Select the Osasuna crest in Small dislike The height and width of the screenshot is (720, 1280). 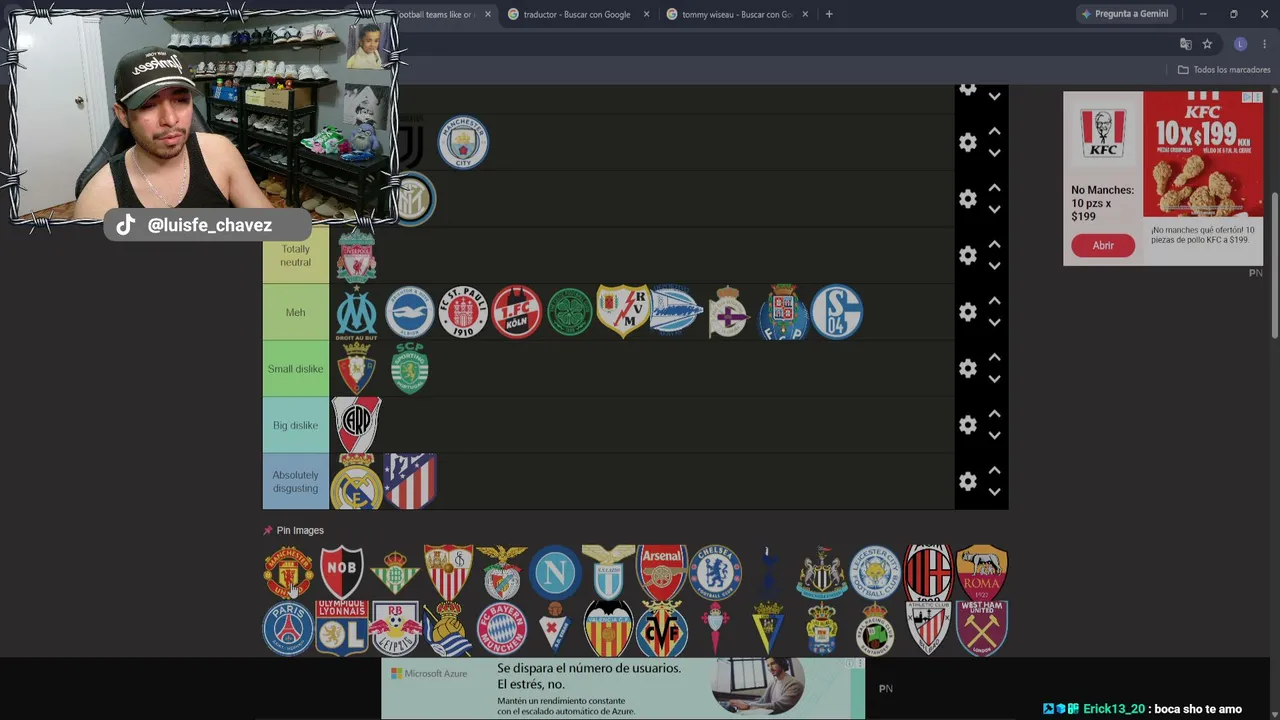point(356,368)
